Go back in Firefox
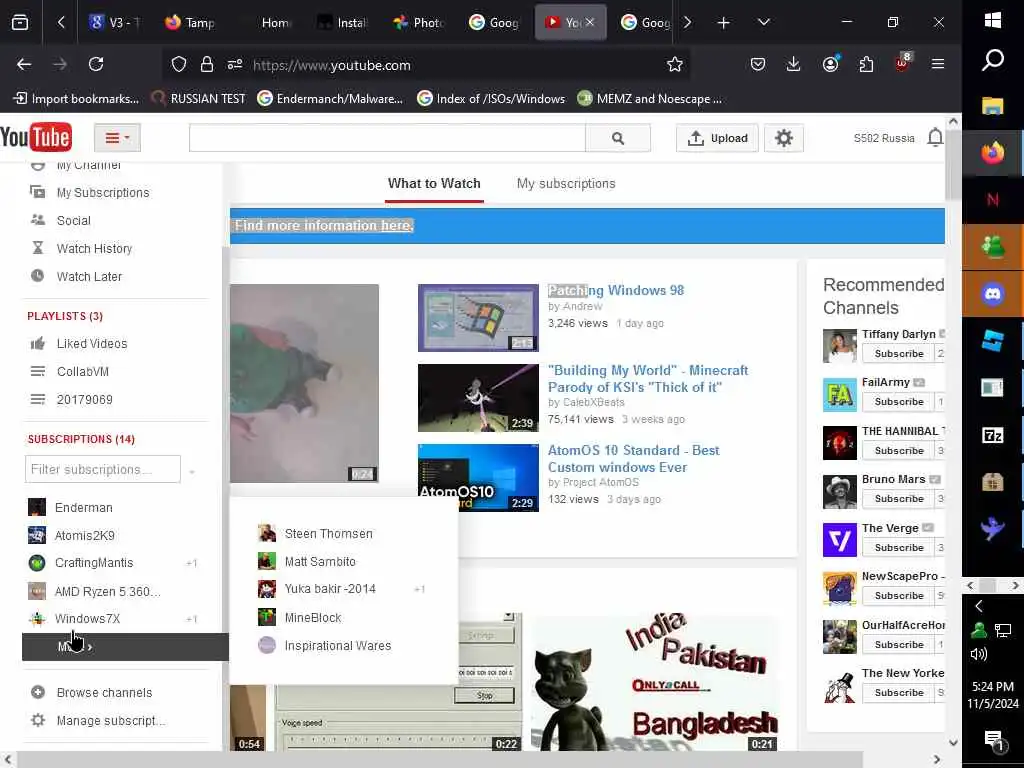Image resolution: width=1024 pixels, height=768 pixels. click(x=24, y=64)
